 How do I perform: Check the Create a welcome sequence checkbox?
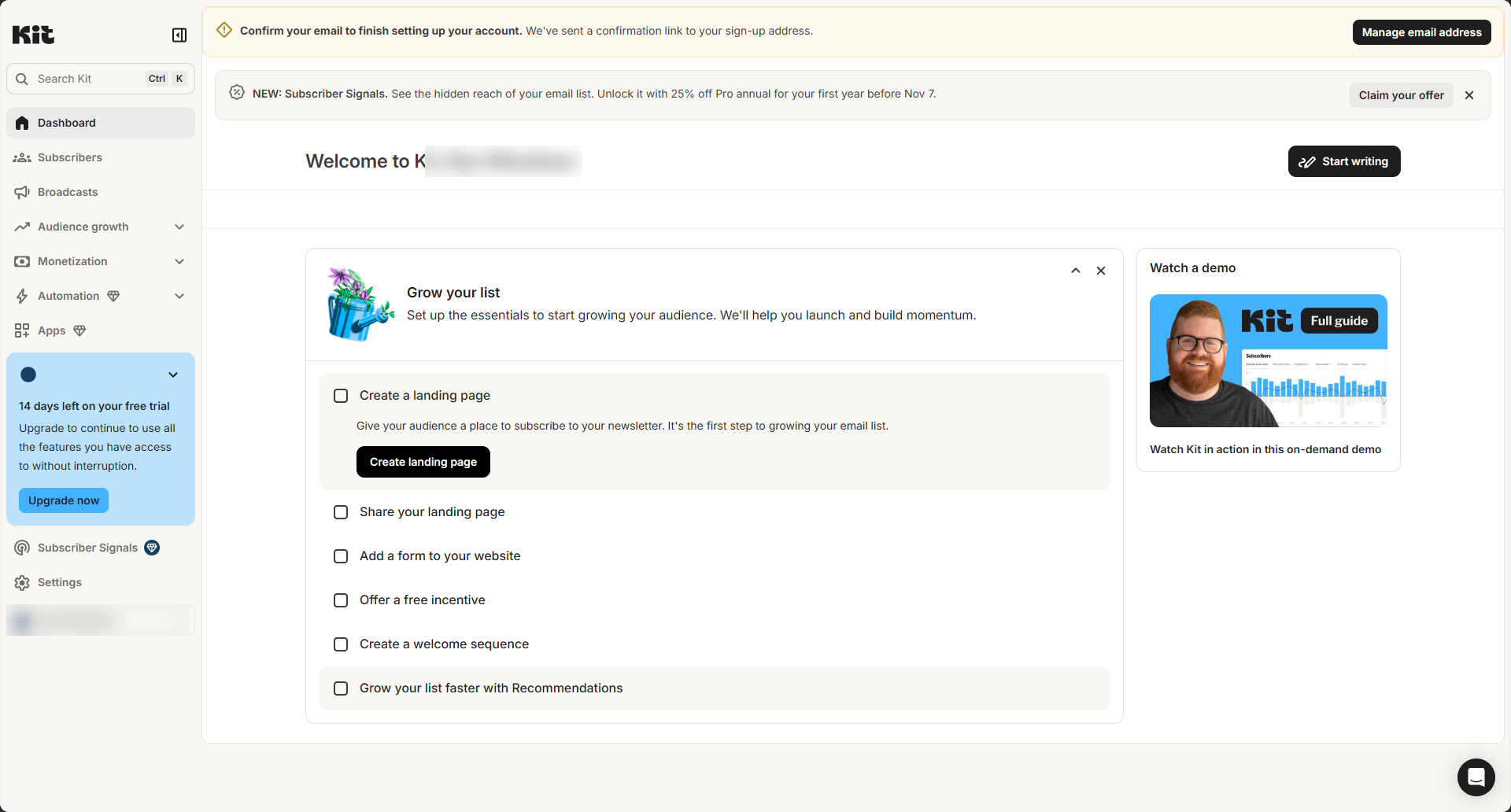coord(341,644)
